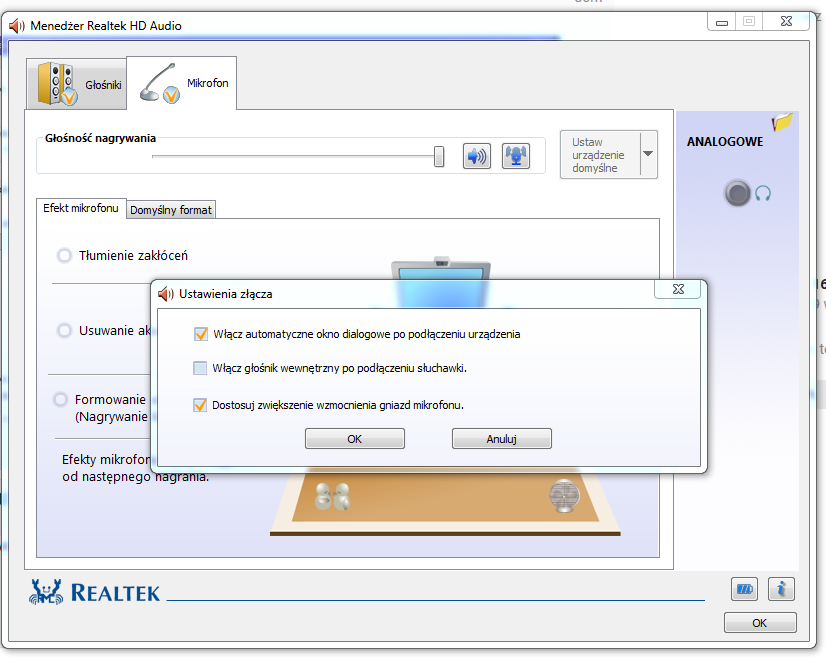Open the Domyślny format tab
This screenshot has width=826, height=671.
(x=171, y=210)
